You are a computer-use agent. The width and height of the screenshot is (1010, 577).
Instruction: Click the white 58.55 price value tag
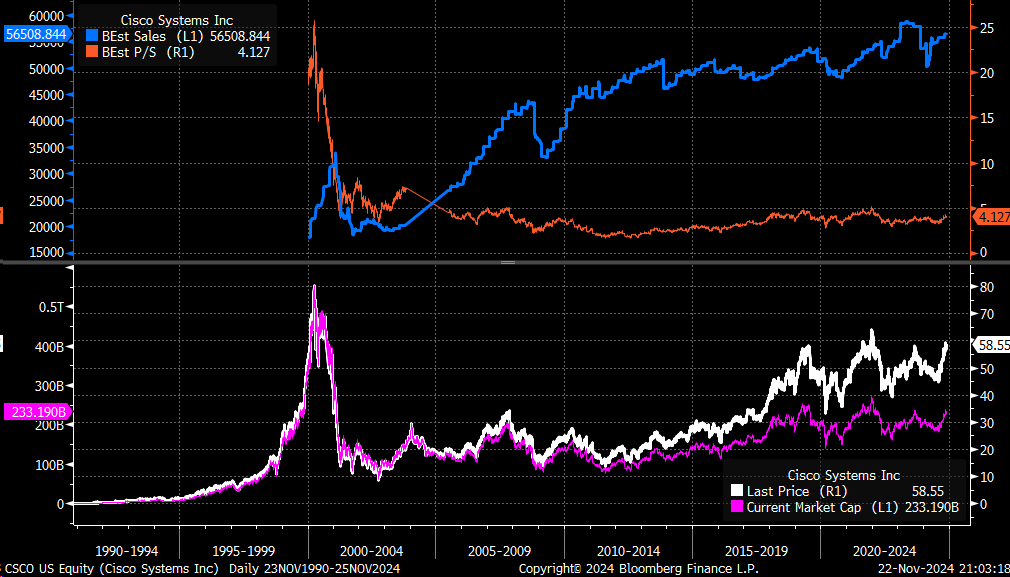pyautogui.click(x=992, y=345)
